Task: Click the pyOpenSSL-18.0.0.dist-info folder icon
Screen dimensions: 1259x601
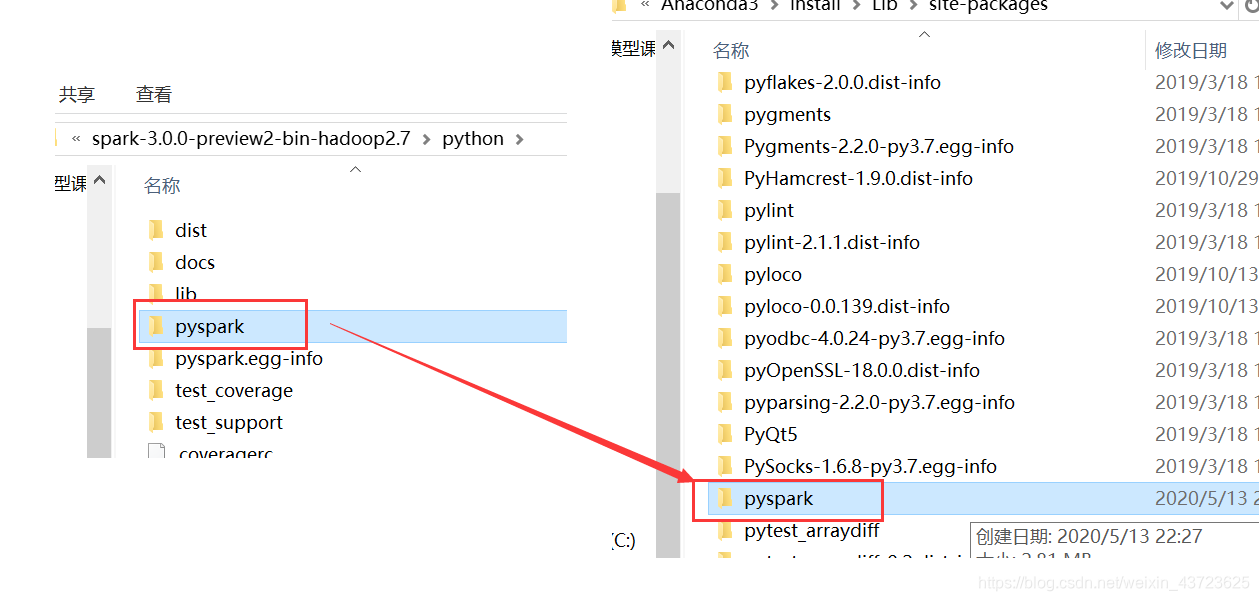Action: click(726, 370)
